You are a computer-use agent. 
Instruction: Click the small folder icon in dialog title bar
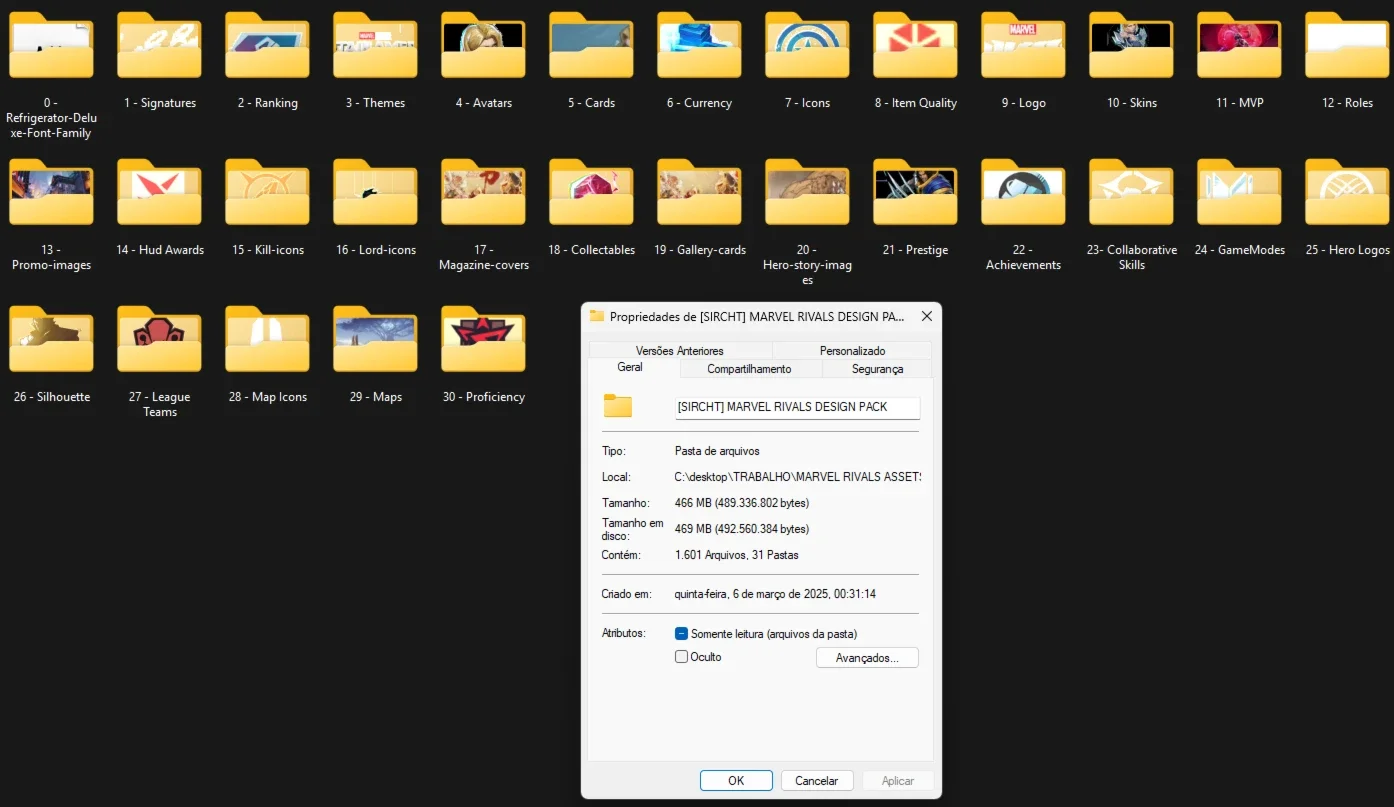[597, 316]
